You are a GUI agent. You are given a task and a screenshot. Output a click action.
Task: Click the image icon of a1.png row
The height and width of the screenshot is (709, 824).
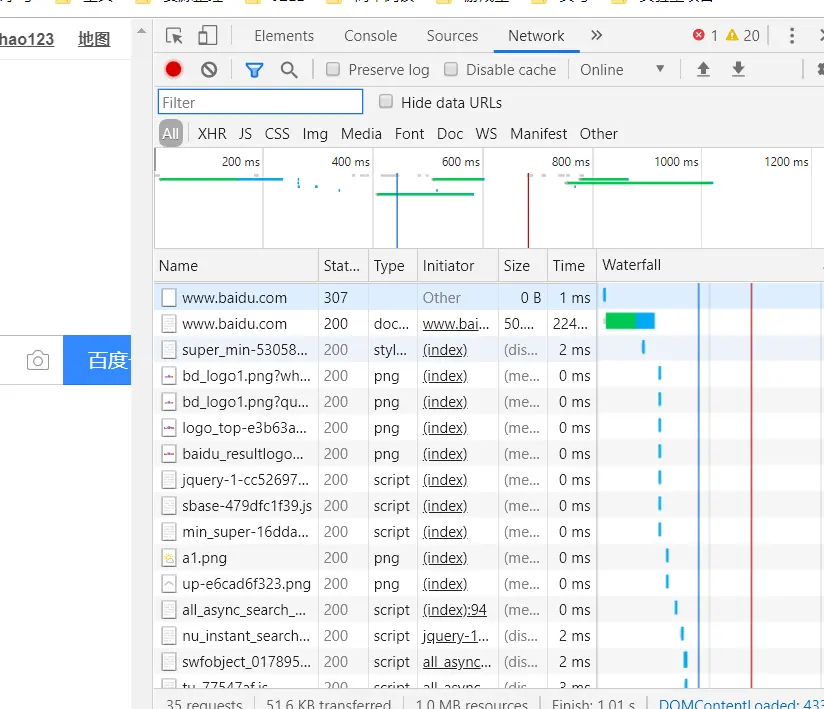coord(169,558)
